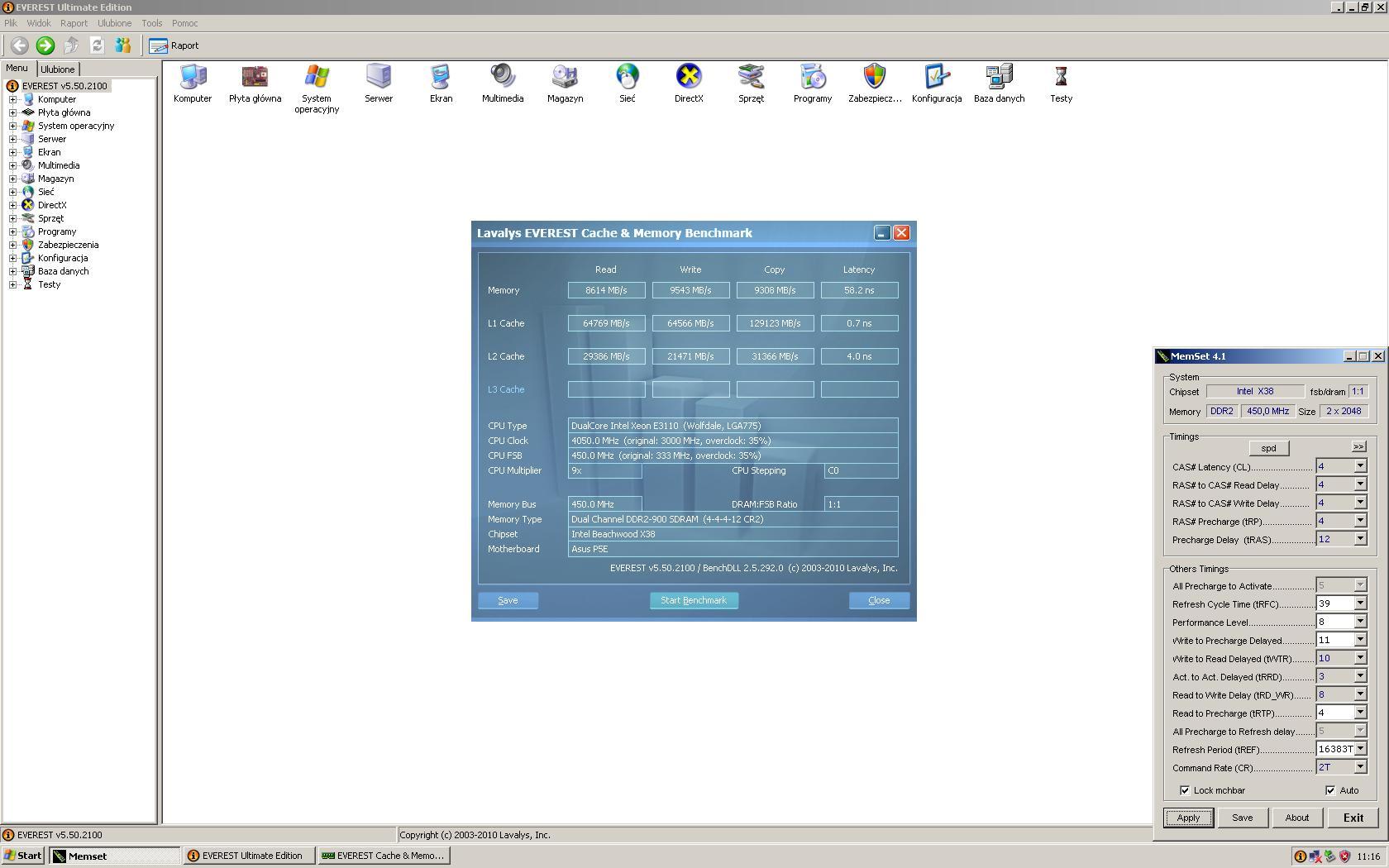Open the Raport menu
This screenshot has height=868, width=1389.
coord(74,23)
